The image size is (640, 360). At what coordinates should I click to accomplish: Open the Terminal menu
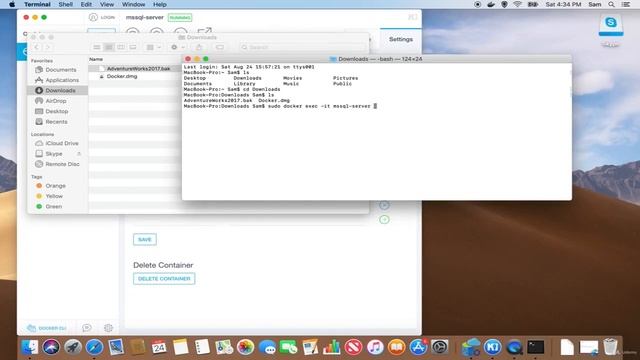tap(37, 4)
